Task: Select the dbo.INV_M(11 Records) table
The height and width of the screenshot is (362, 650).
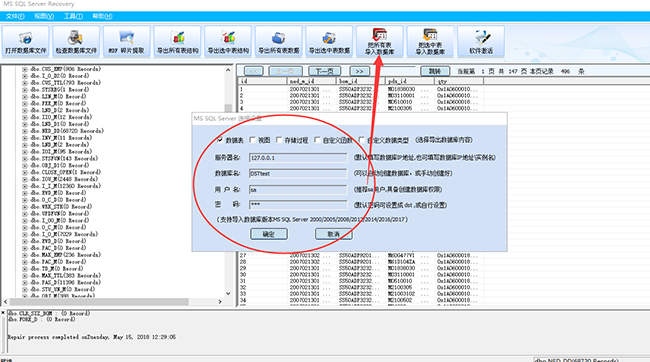Action: click(61, 138)
